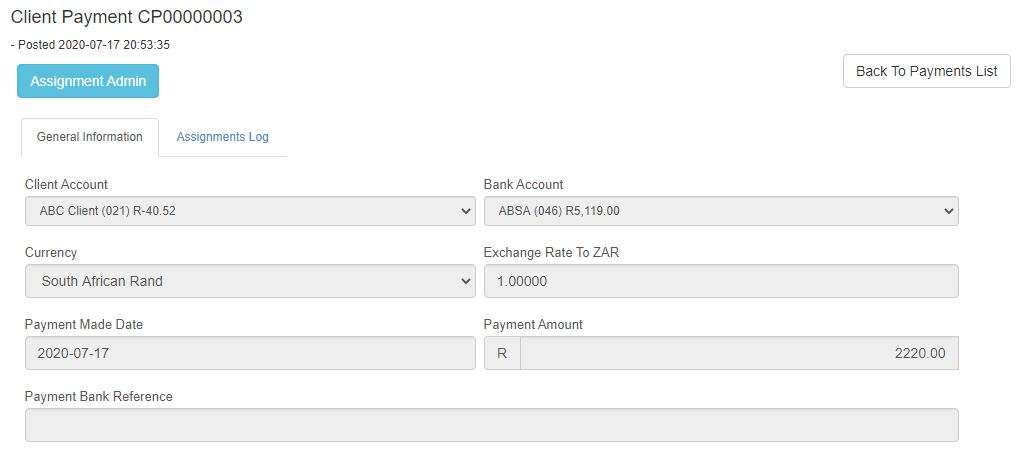
Task: Click the Exchange Rate To ZAR field
Action: click(720, 281)
